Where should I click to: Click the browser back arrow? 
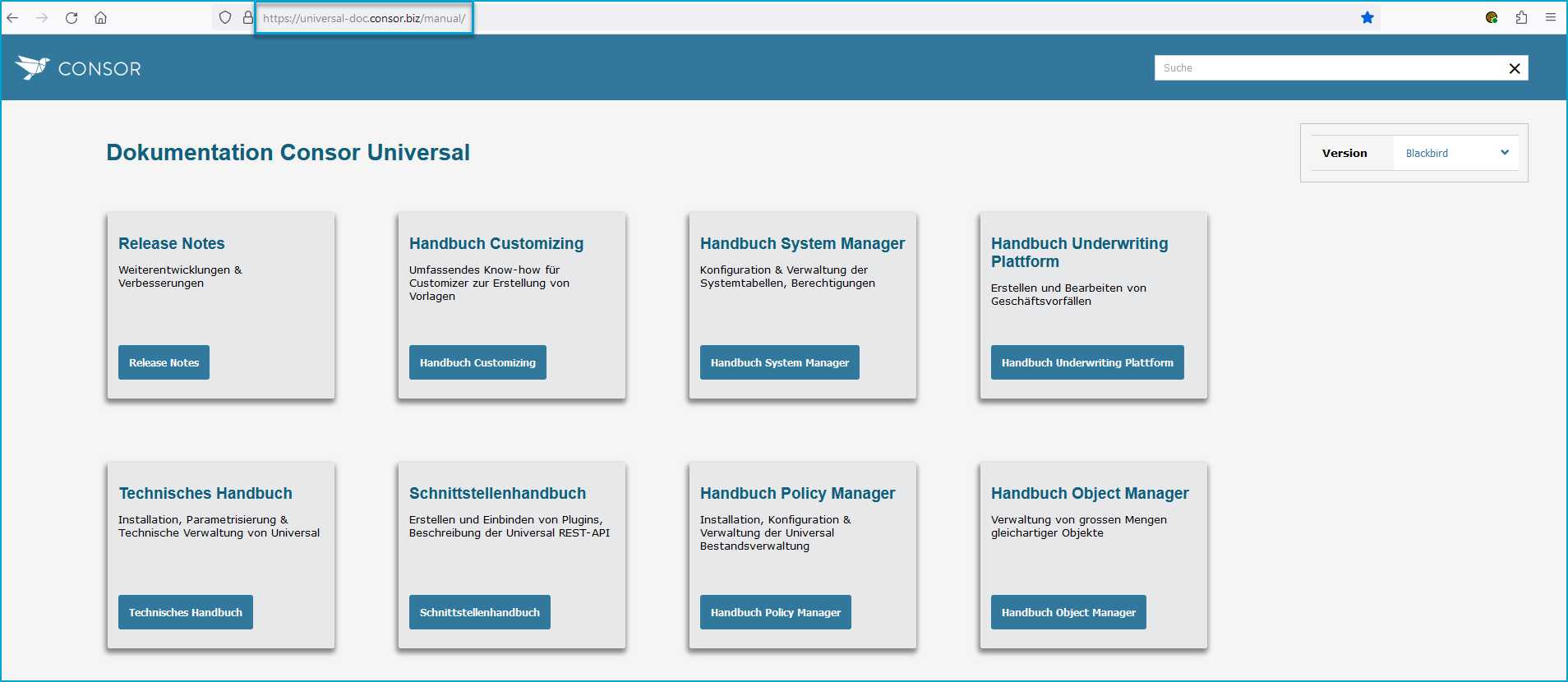(13, 17)
